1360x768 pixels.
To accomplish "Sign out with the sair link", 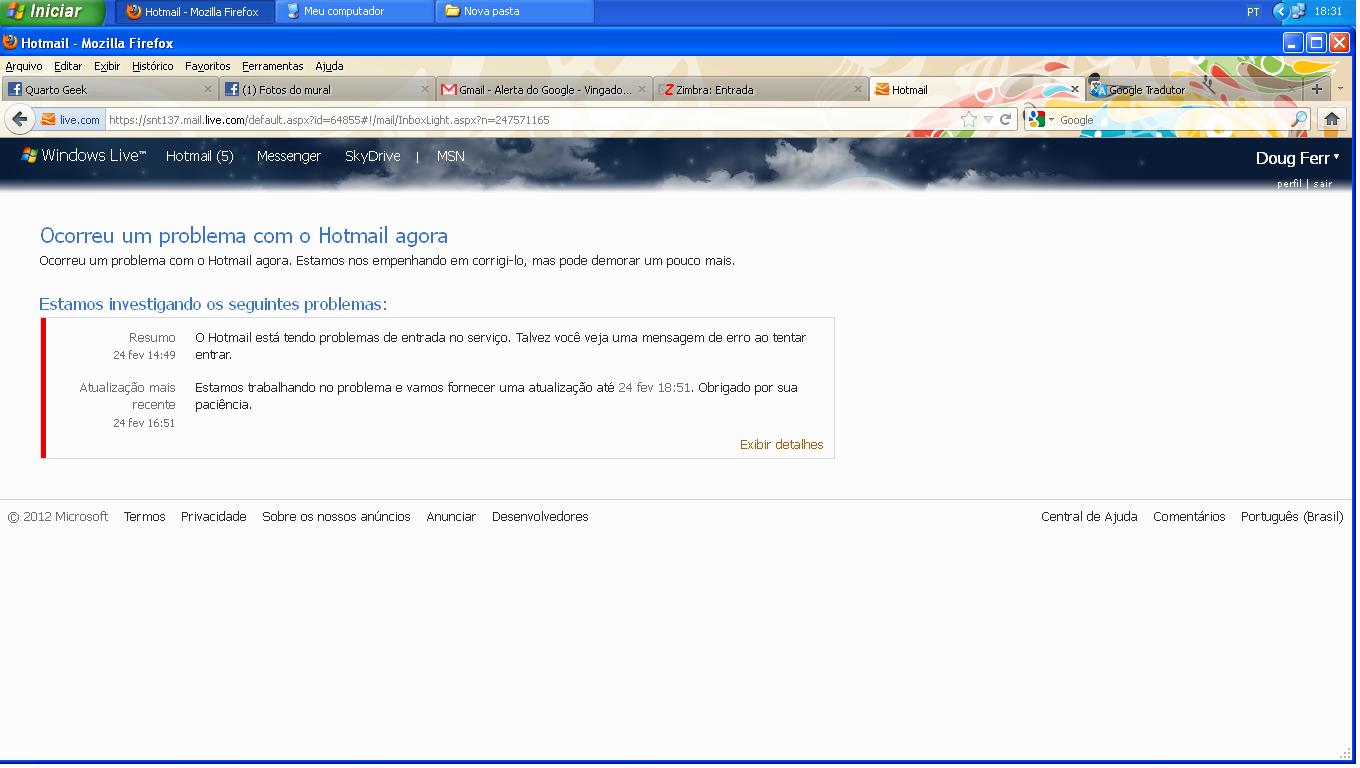I will pos(1323,184).
